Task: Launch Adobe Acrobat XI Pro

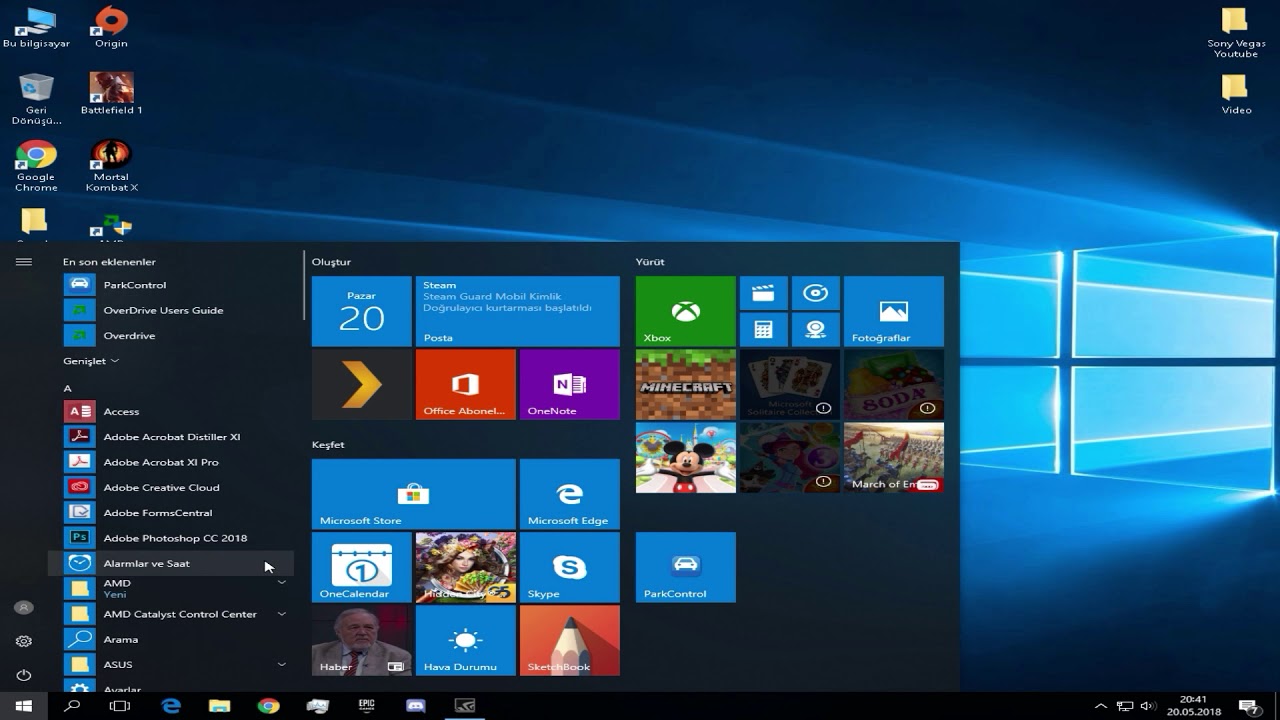Action: [171, 462]
